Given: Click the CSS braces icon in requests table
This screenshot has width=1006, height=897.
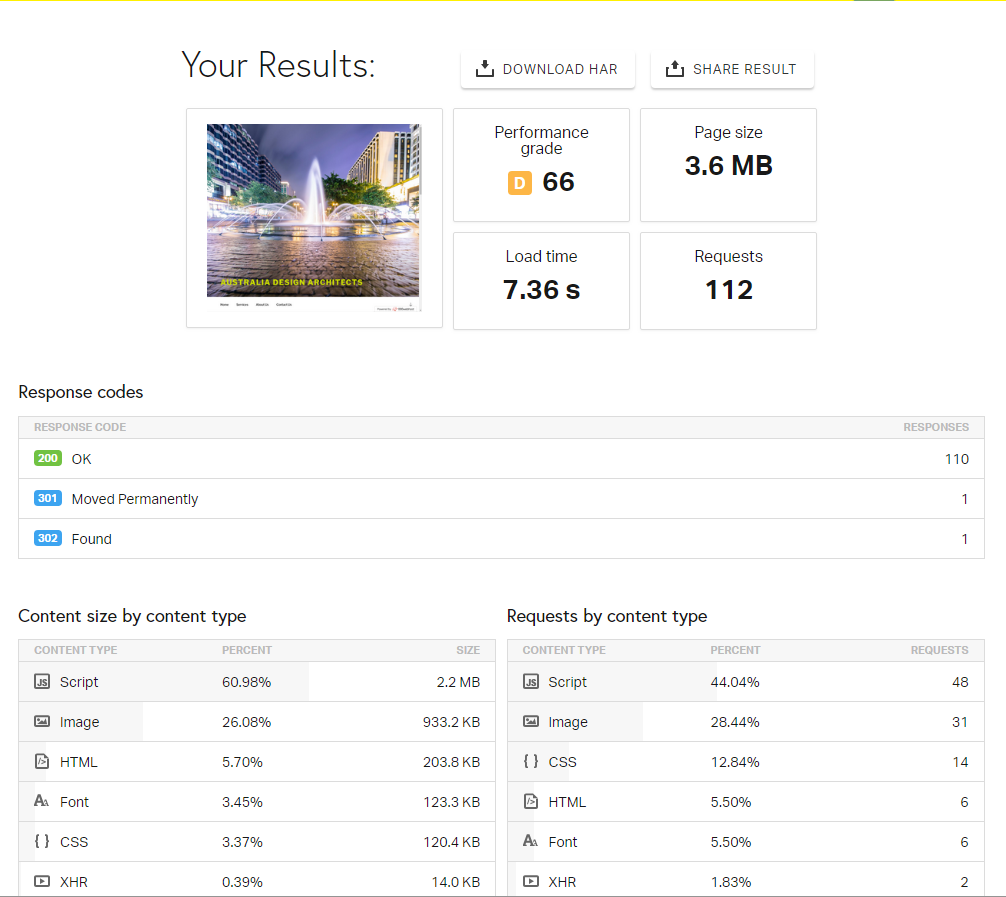Looking at the screenshot, I should 531,762.
